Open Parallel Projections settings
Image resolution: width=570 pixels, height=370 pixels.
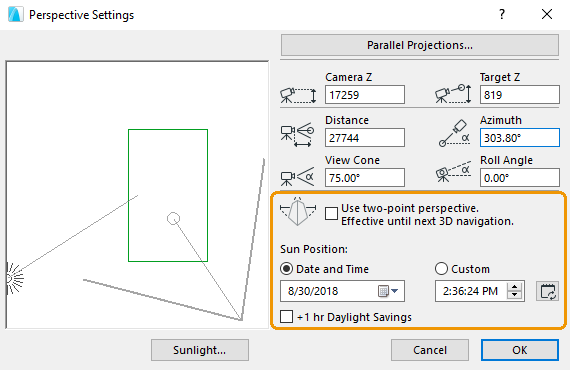[420, 45]
